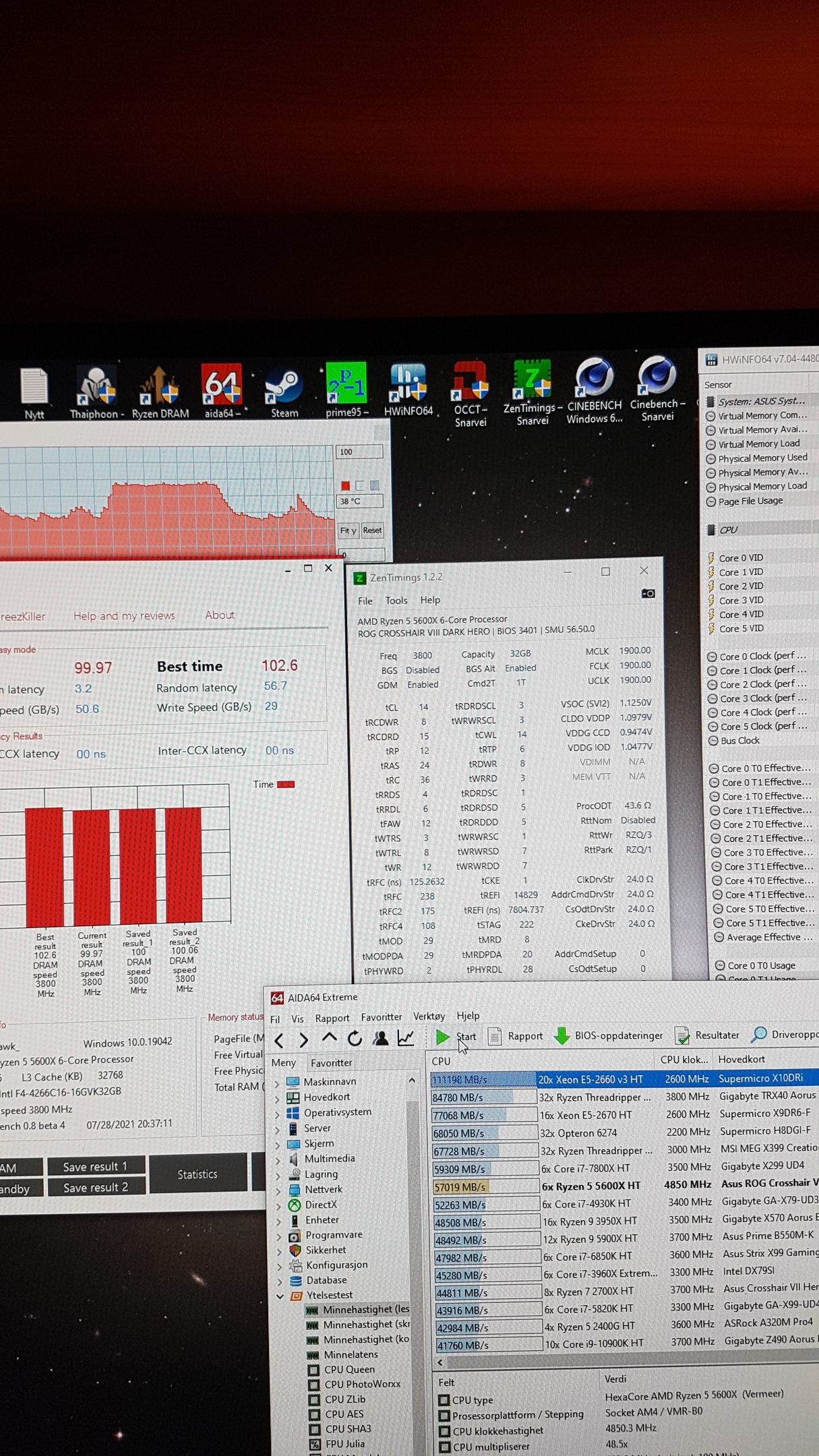Image resolution: width=819 pixels, height=1456 pixels.
Task: Expand the DirectX tree node
Action: pyautogui.click(x=279, y=1206)
